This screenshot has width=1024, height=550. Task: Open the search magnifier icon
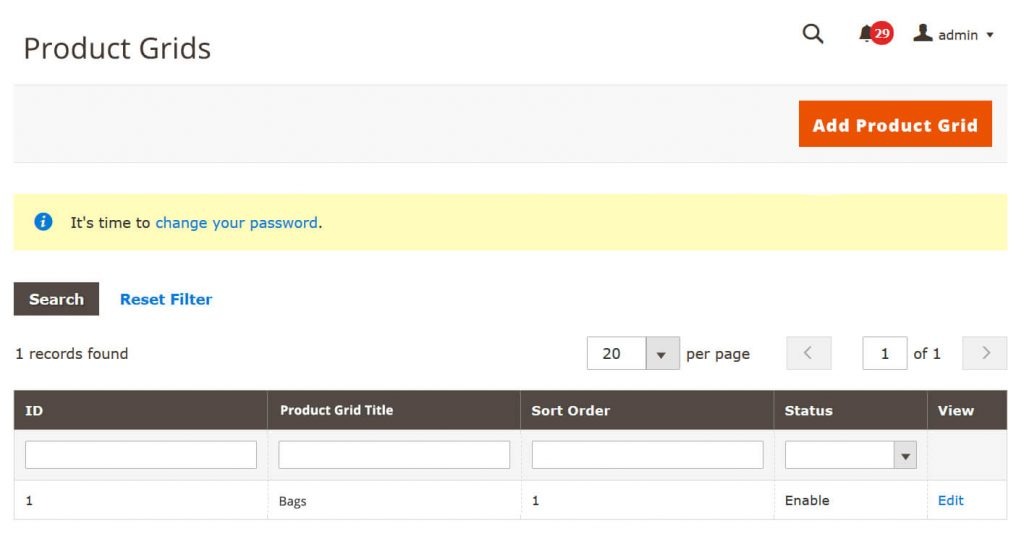[812, 33]
